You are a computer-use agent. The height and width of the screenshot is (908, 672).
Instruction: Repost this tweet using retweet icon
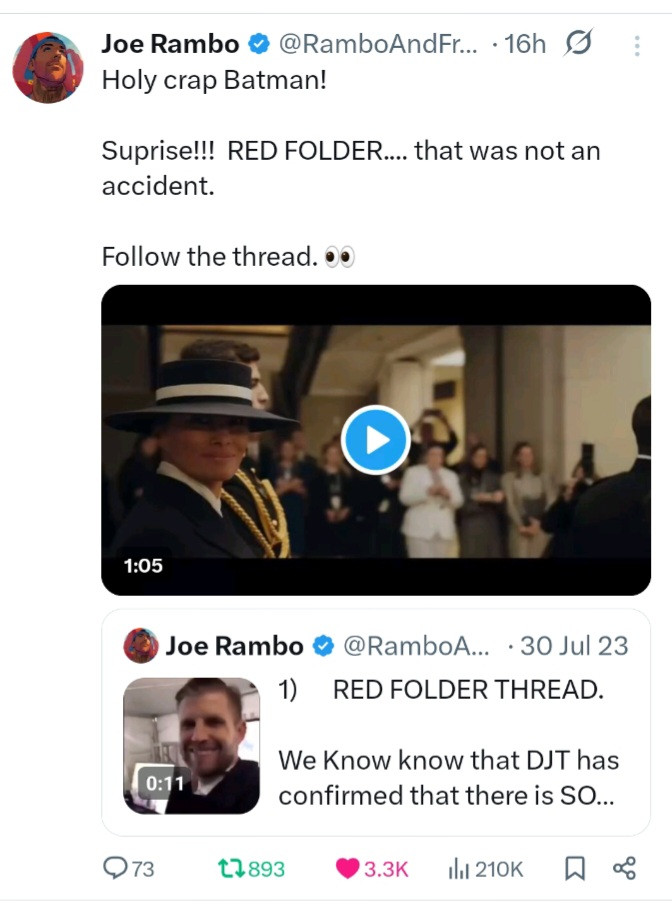coord(229,868)
